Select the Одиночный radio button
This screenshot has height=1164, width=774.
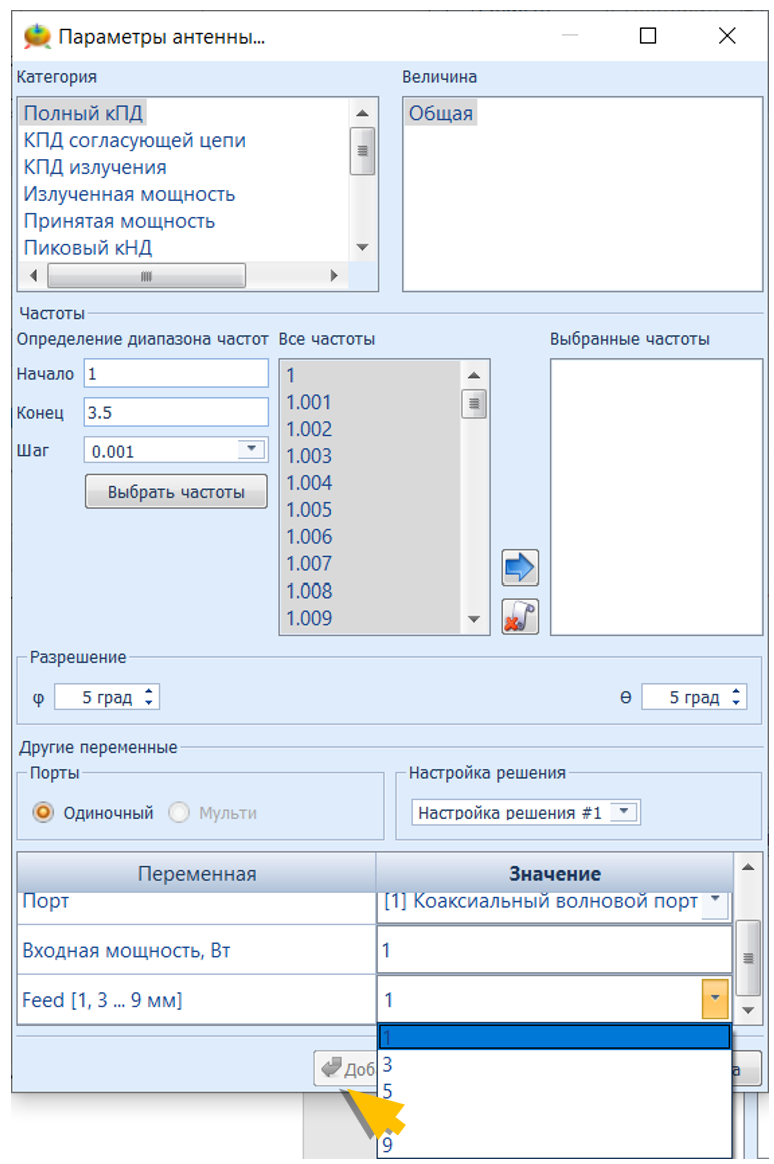[43, 813]
